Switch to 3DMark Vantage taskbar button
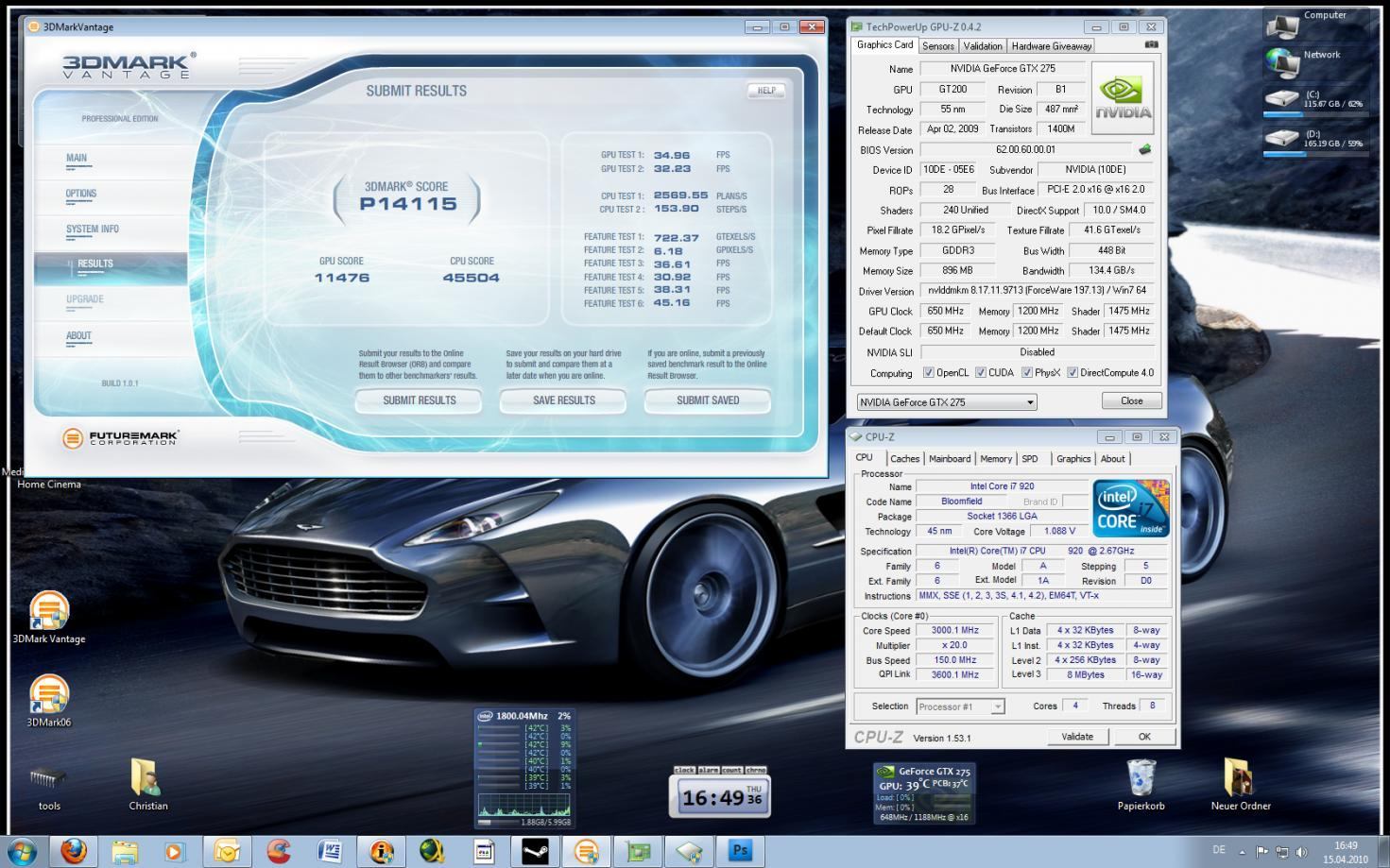This screenshot has height=868, width=1390. click(586, 851)
